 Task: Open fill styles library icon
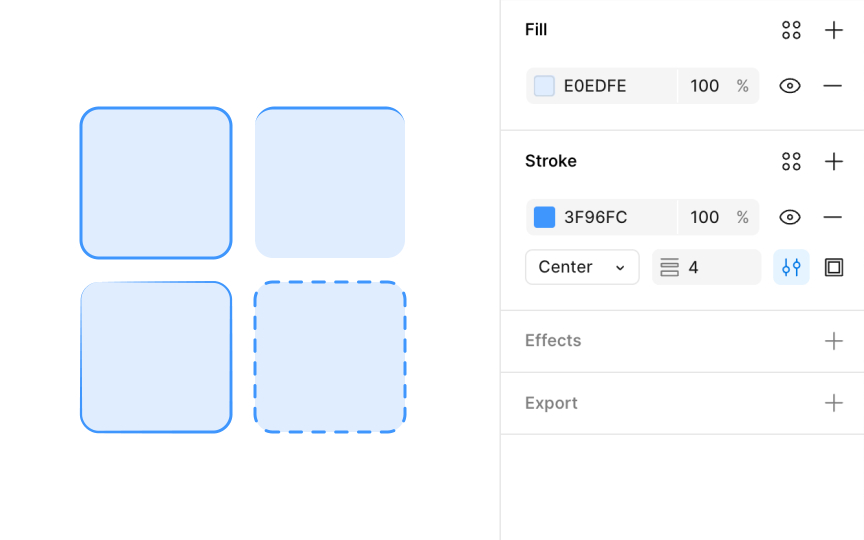click(791, 30)
